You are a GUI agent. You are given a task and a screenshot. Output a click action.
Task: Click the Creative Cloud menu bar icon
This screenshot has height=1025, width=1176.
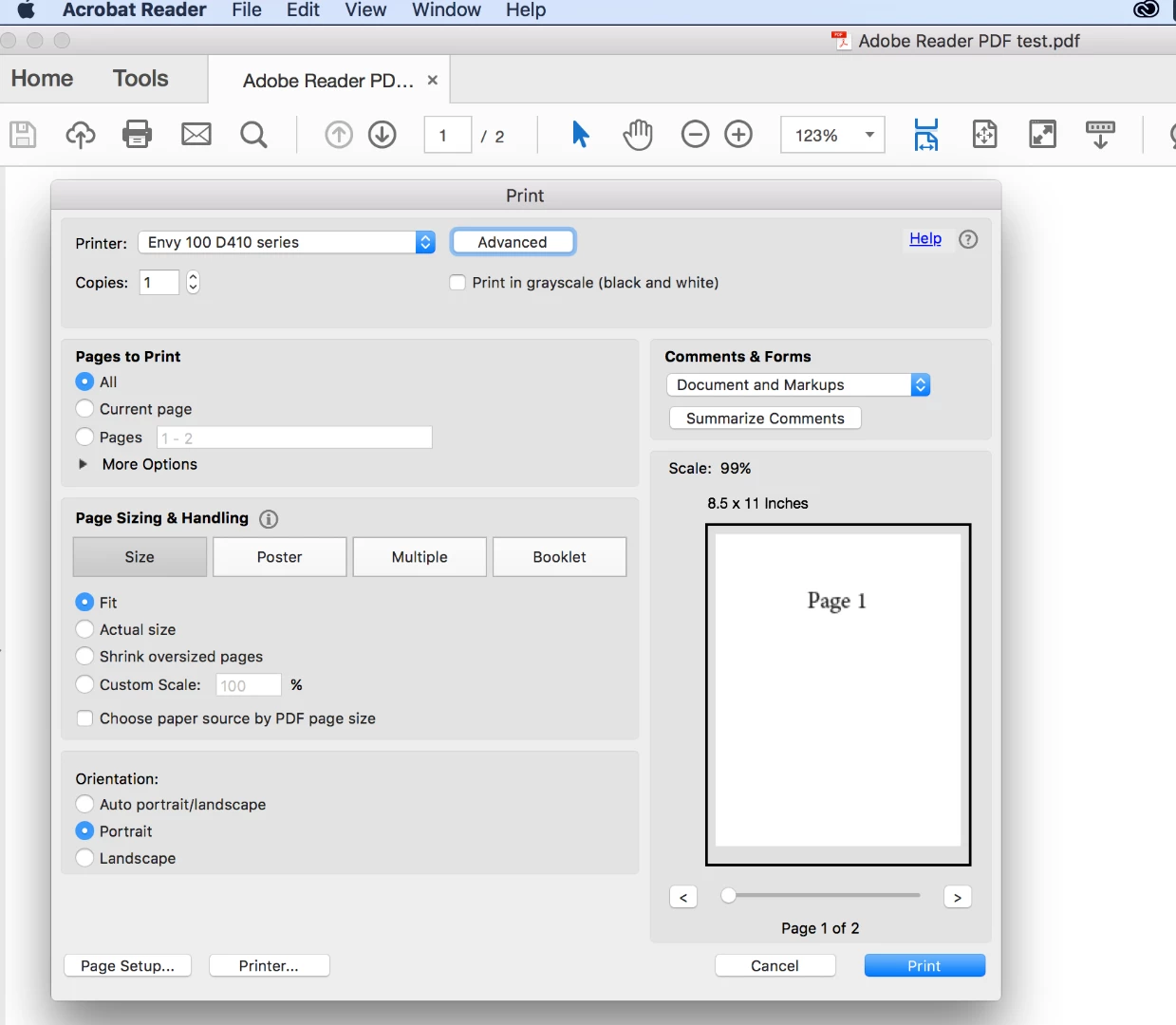(x=1147, y=9)
